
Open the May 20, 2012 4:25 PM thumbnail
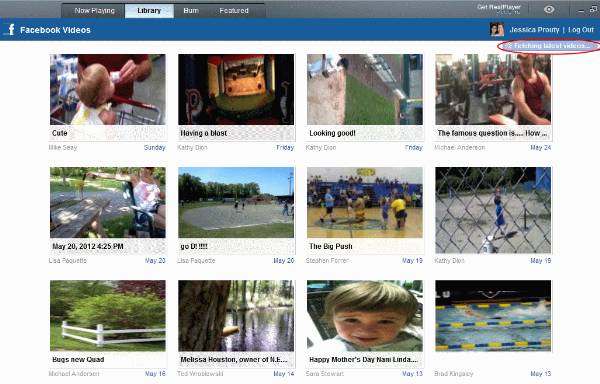point(108,203)
